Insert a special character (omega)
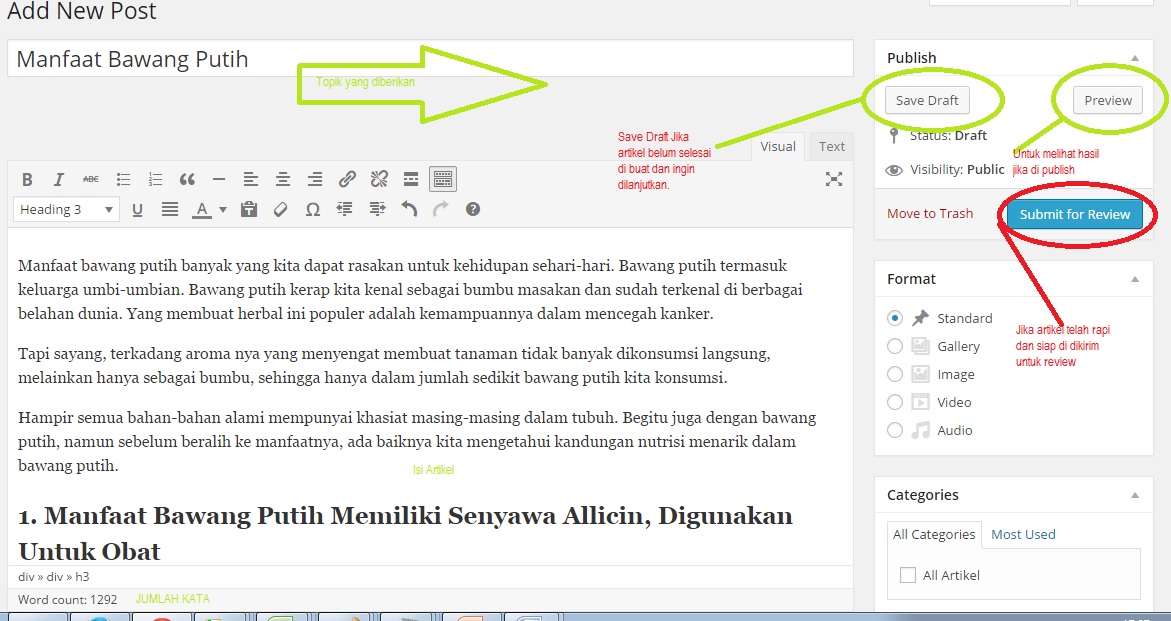This screenshot has height=621, width=1171. point(312,209)
